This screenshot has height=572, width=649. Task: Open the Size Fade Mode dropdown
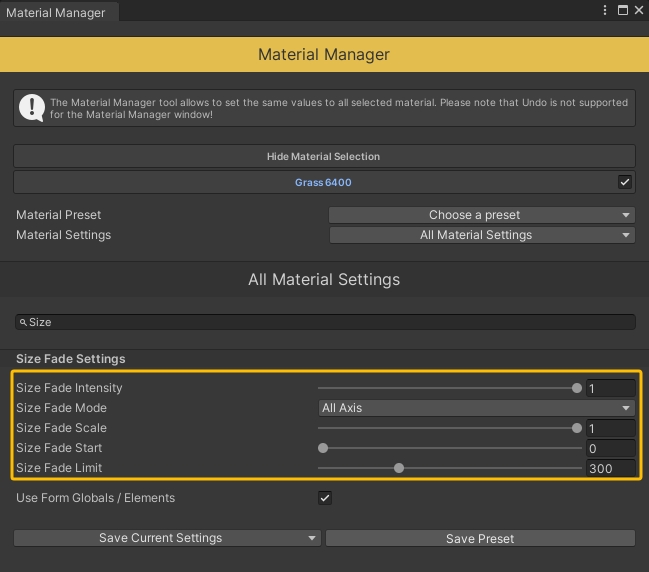coord(476,408)
